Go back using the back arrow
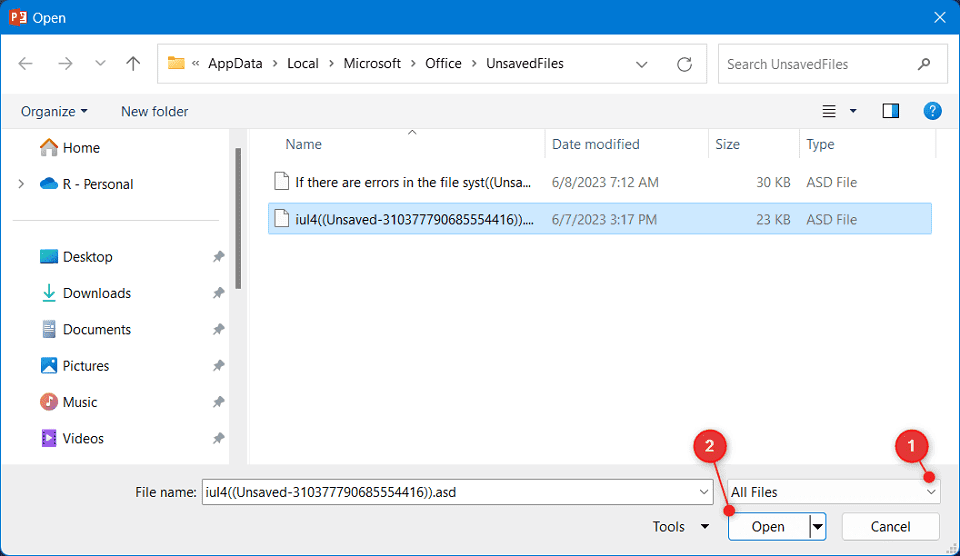The height and width of the screenshot is (556, 960). 26,64
